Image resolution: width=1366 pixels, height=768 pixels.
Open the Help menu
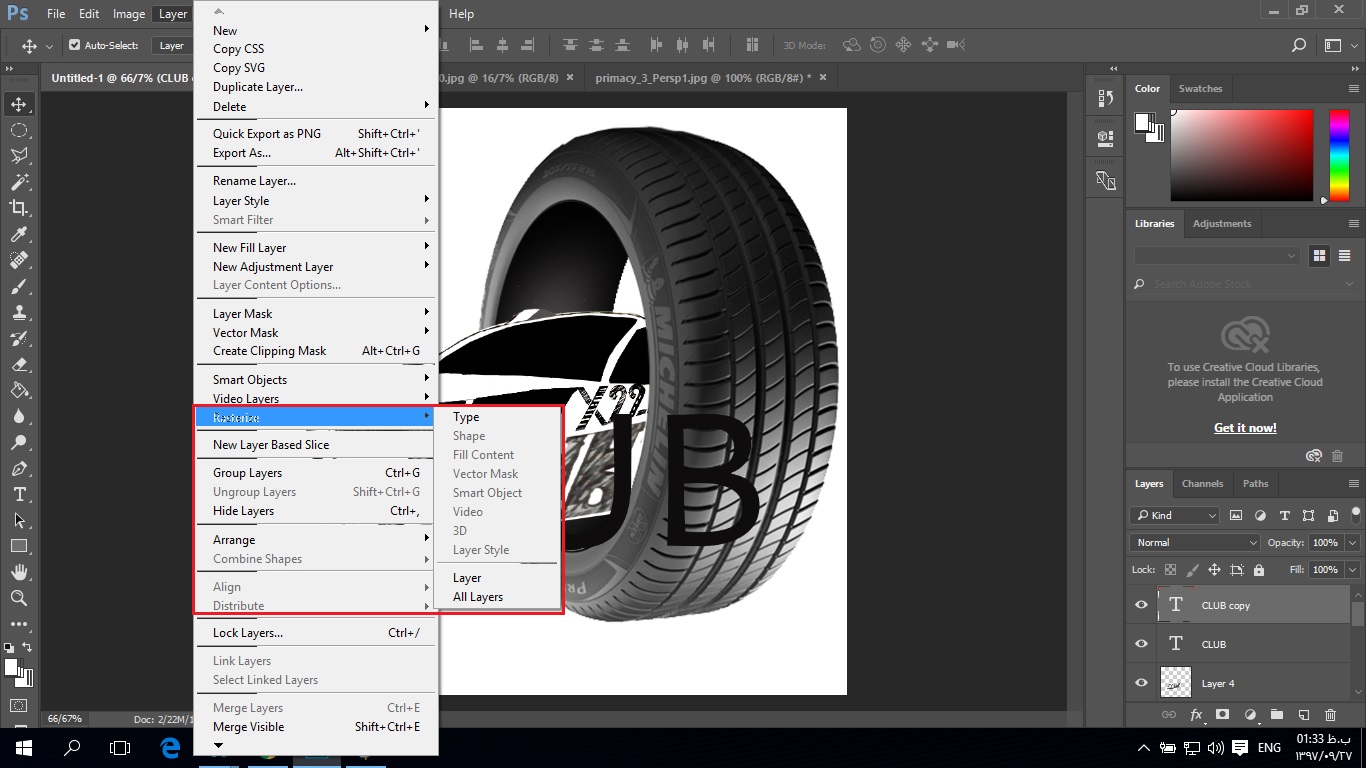click(461, 14)
